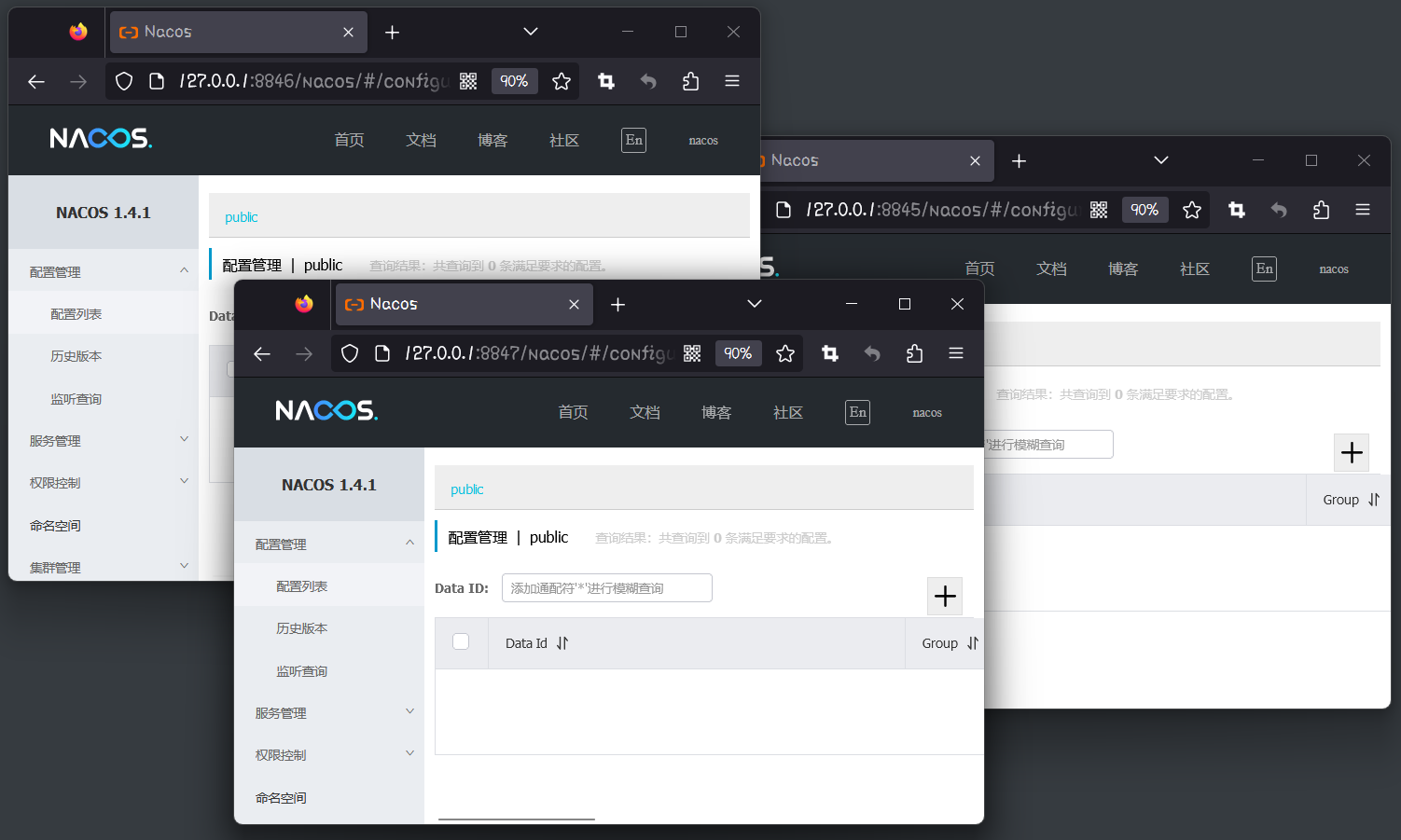Click 社区 link in the 8846 window
1401x840 pixels.
pos(564,140)
